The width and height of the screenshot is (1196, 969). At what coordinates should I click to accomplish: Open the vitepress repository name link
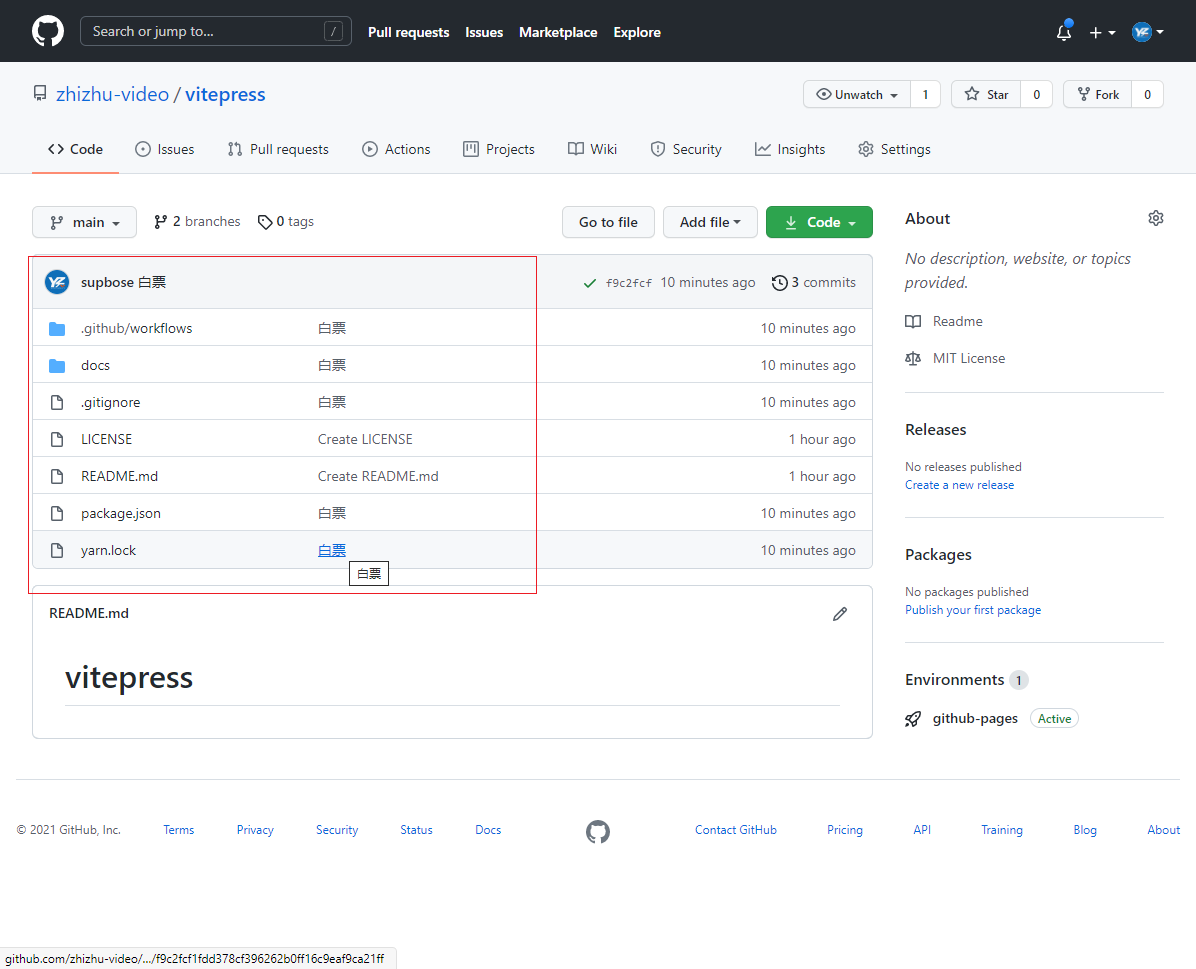(x=225, y=95)
